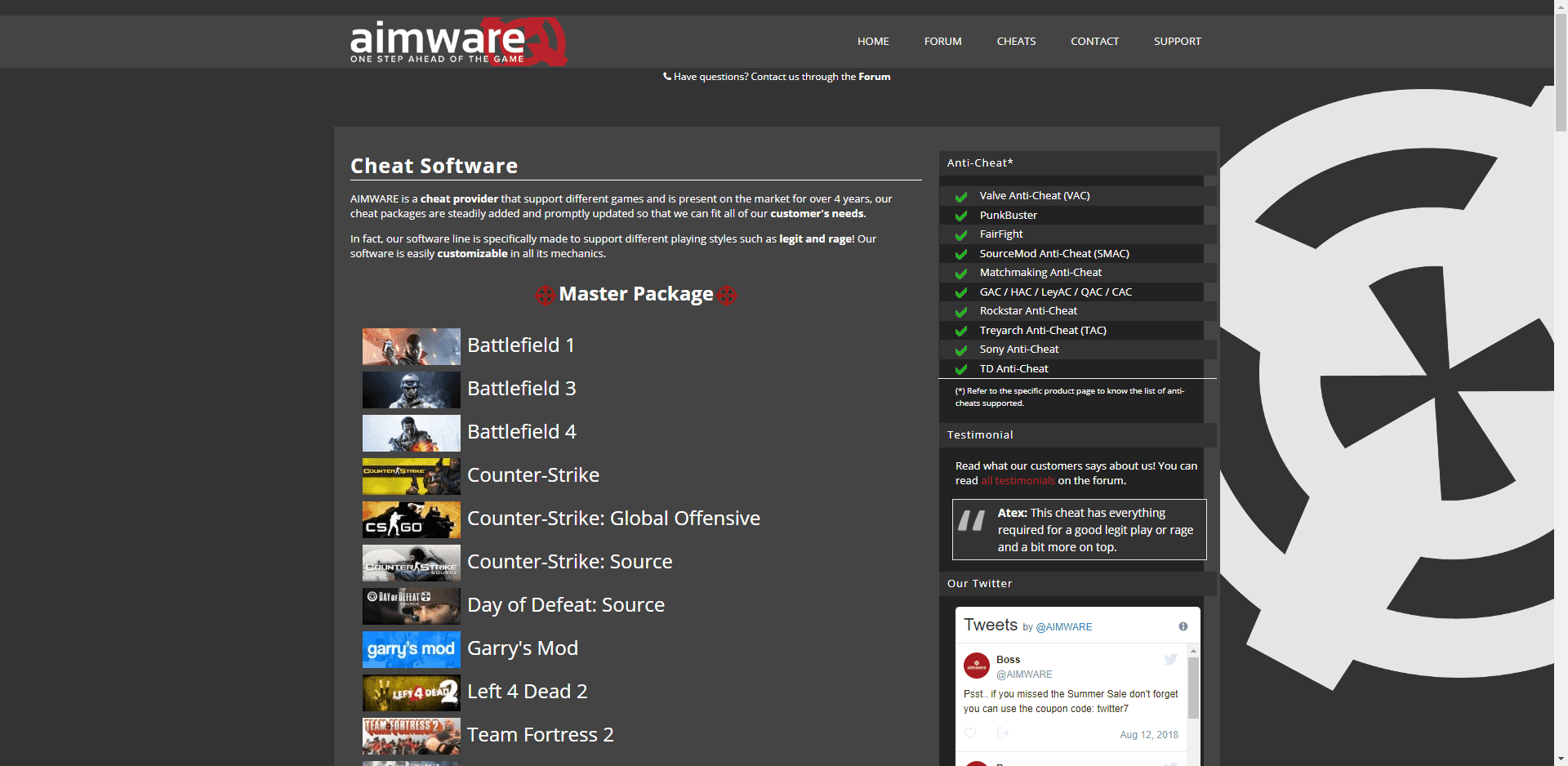Click the phone icon before the questions banner
The image size is (1568, 766).
pos(667,76)
